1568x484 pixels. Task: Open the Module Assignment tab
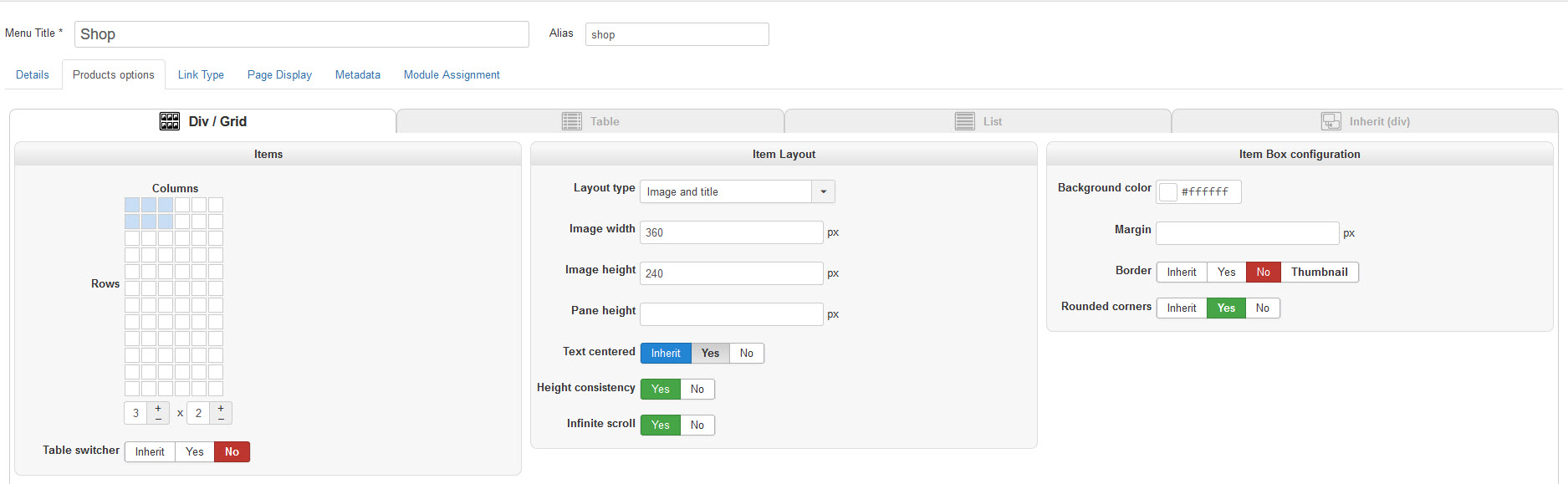coord(452,75)
